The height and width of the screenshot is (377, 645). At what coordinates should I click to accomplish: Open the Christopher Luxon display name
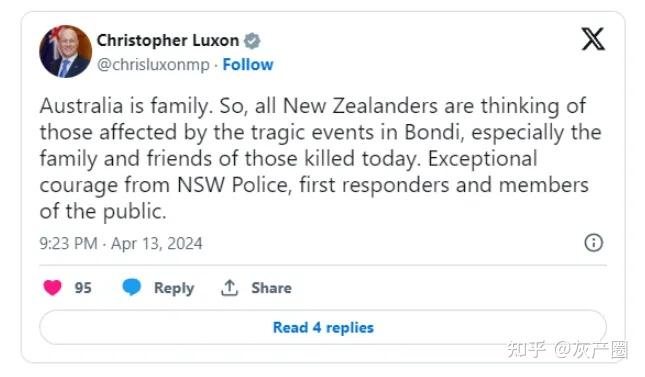click(x=167, y=41)
